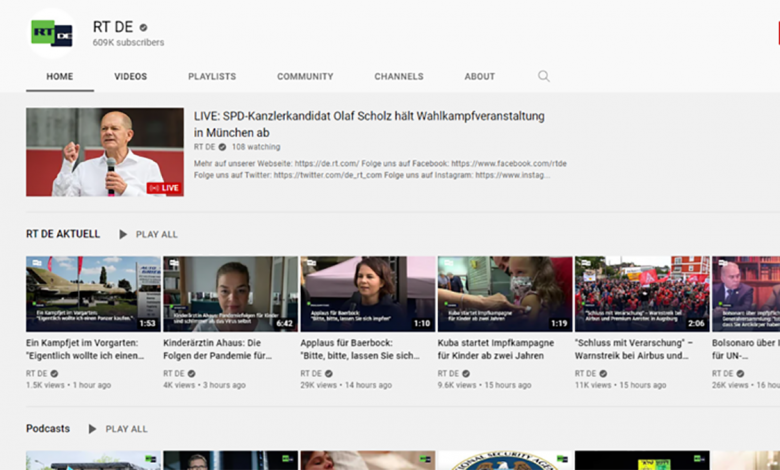
Task: Click verified badge under Schluss mit Verarschung video
Action: pos(603,374)
